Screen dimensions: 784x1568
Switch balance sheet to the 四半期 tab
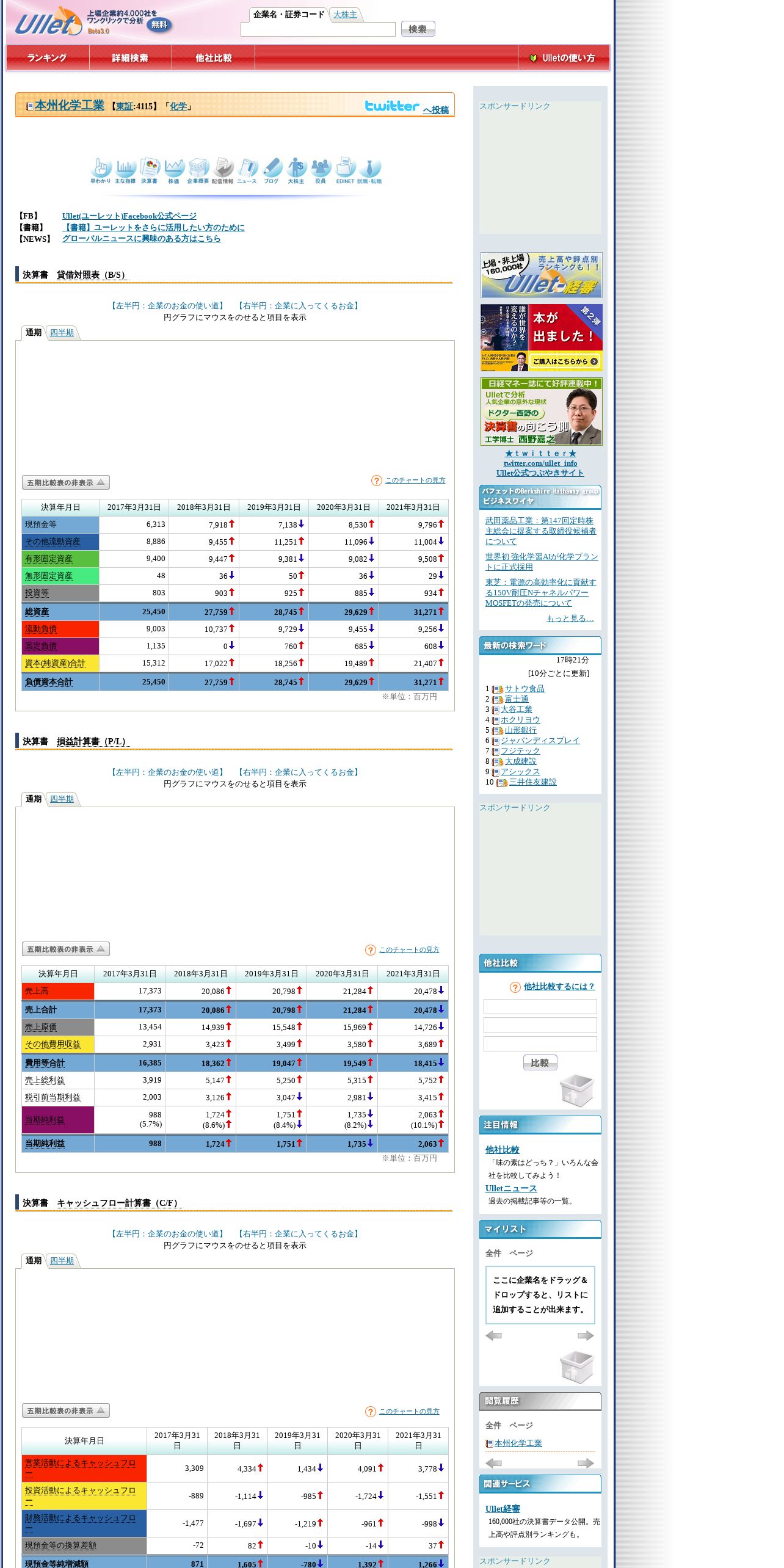coord(62,333)
